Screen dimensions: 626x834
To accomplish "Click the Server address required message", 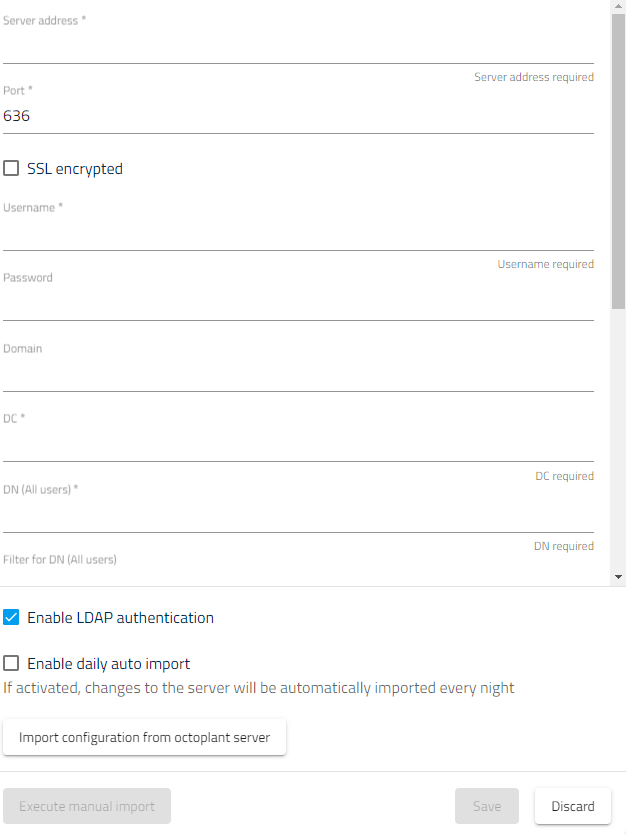I will coord(533,76).
